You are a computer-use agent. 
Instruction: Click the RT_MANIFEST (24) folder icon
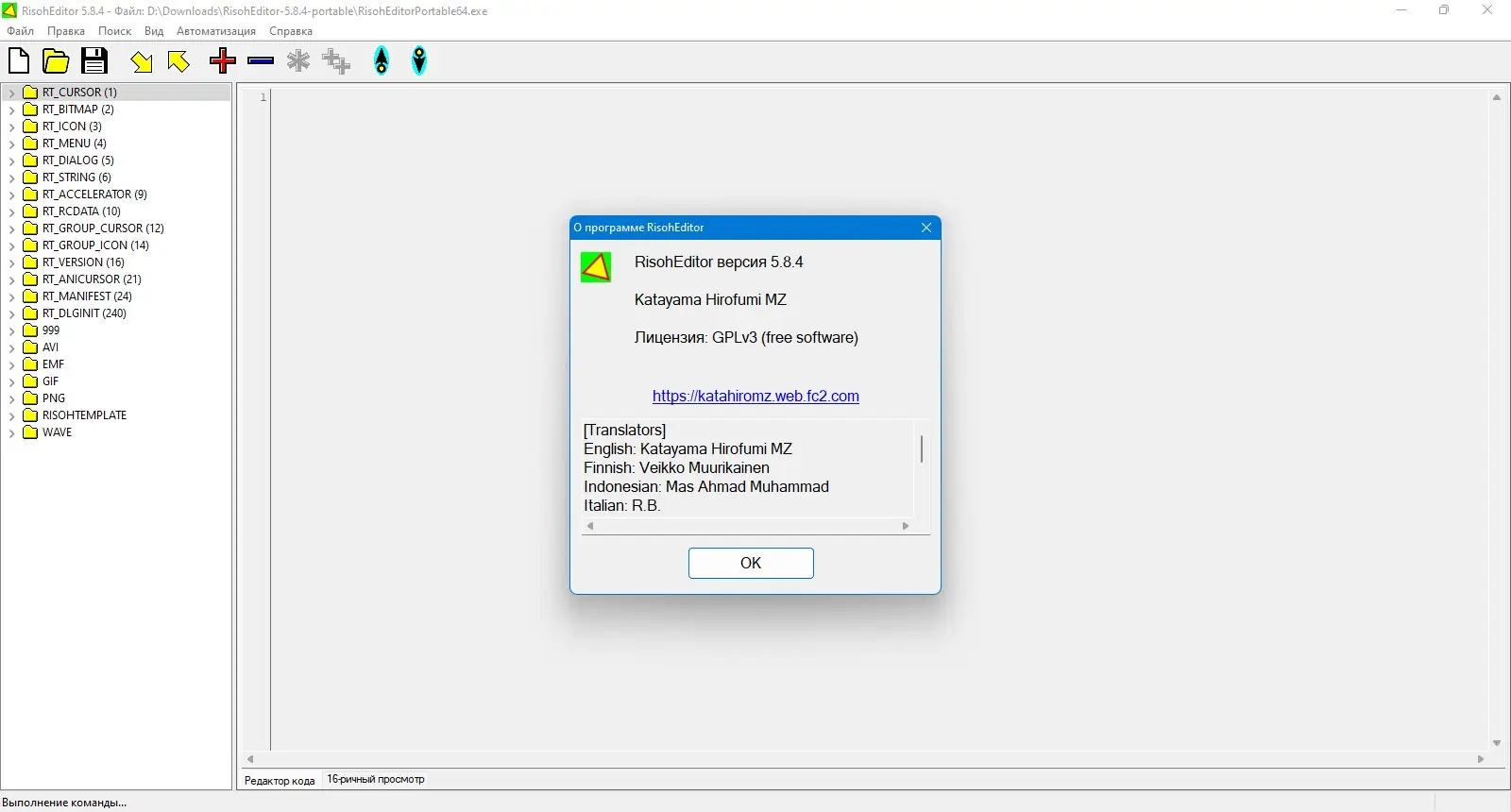pyautogui.click(x=30, y=296)
